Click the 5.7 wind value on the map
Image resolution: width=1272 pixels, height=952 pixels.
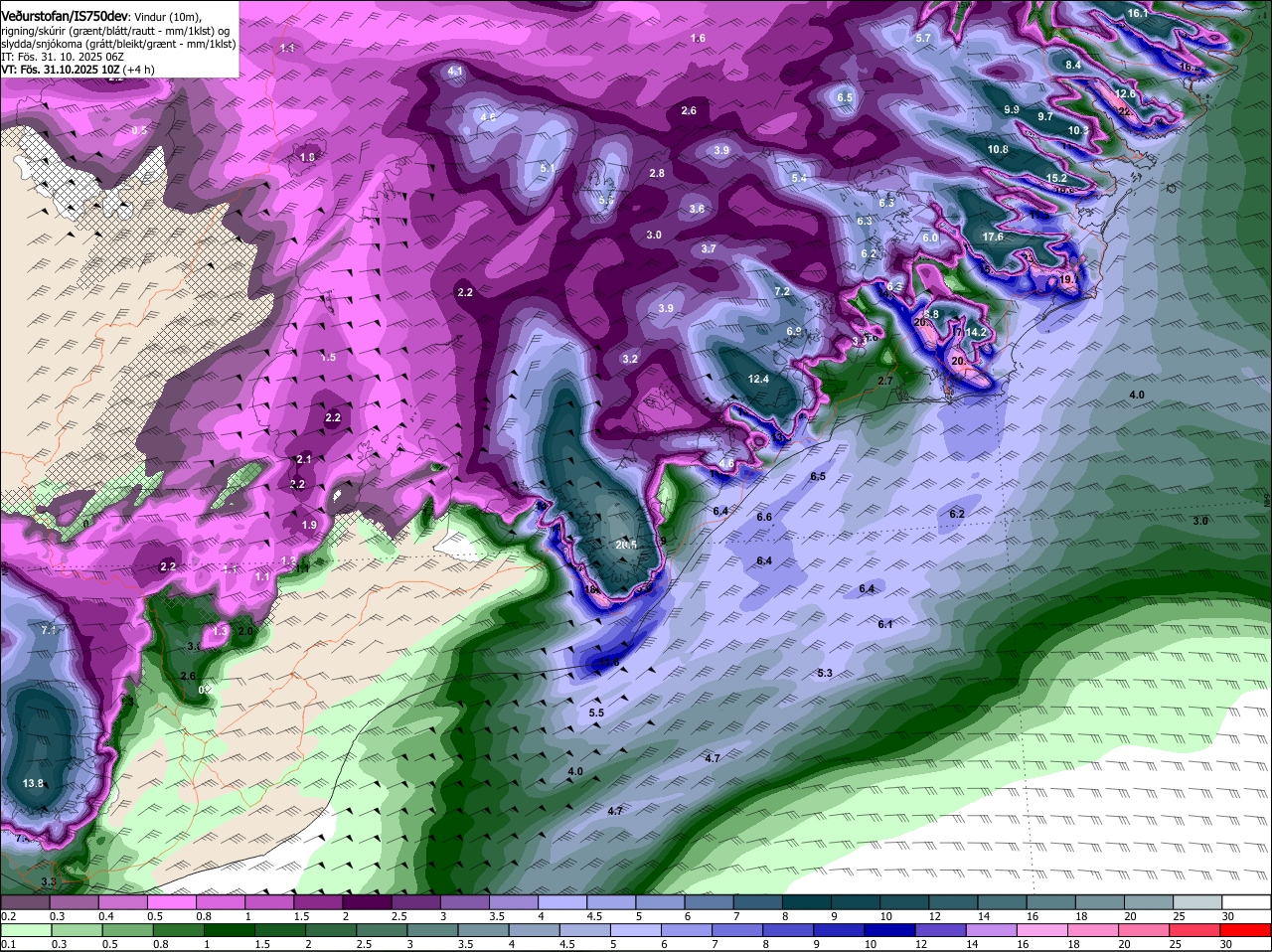[923, 38]
